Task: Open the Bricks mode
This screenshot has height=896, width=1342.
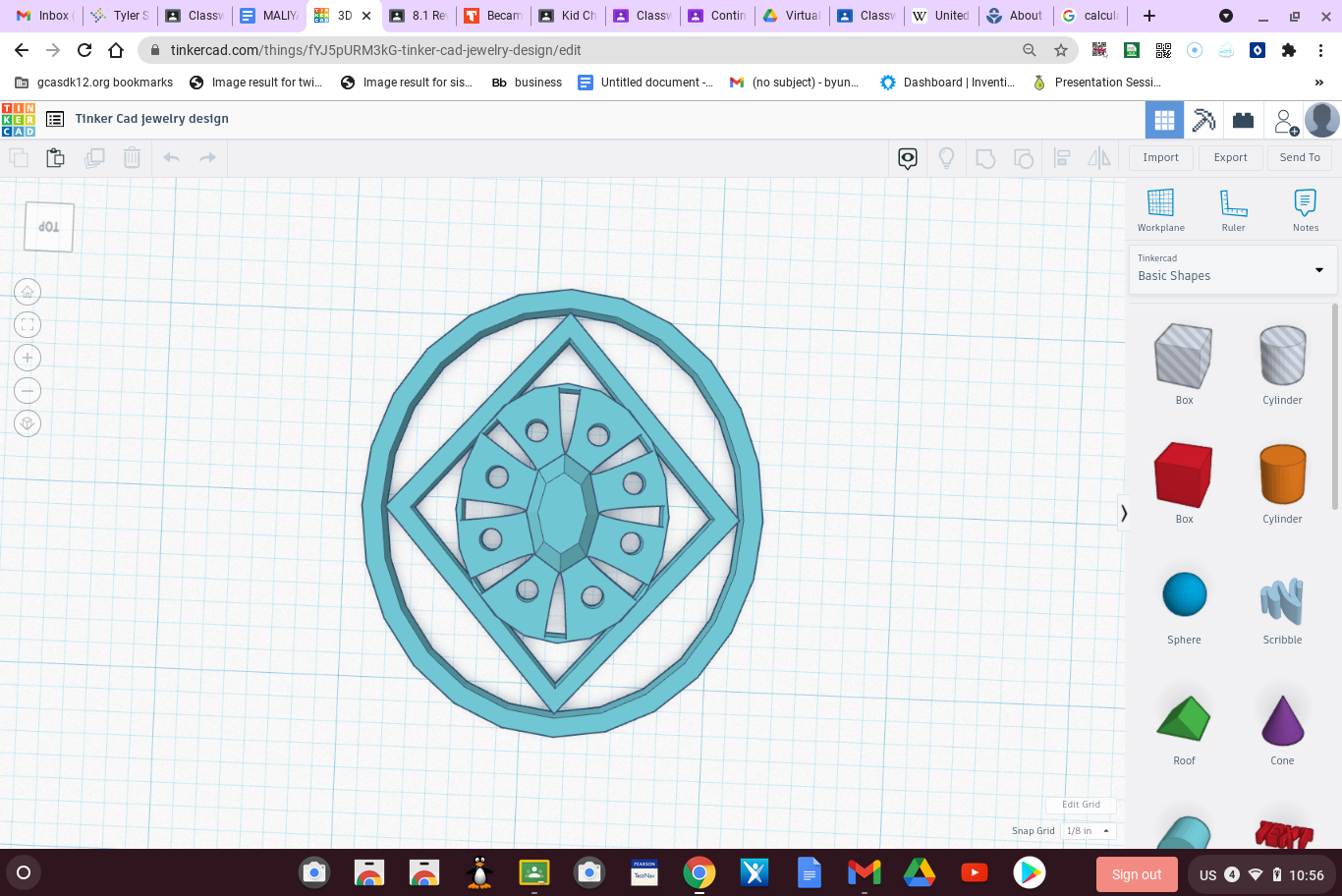Action: [x=1244, y=120]
